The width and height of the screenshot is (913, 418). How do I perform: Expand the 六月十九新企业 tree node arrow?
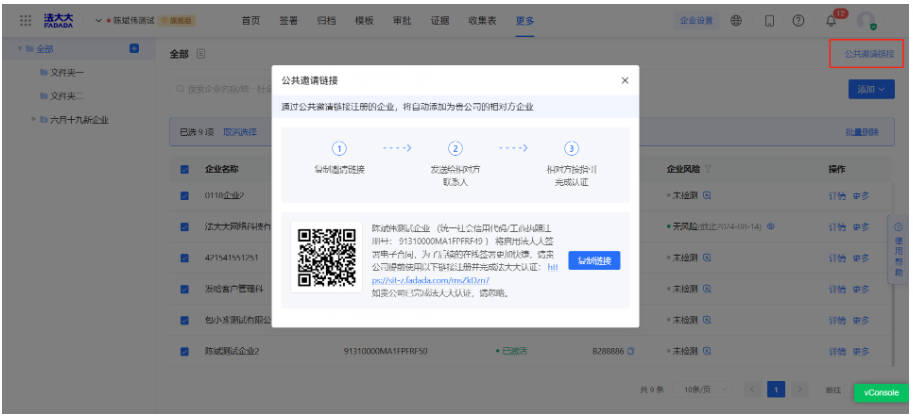click(x=34, y=119)
